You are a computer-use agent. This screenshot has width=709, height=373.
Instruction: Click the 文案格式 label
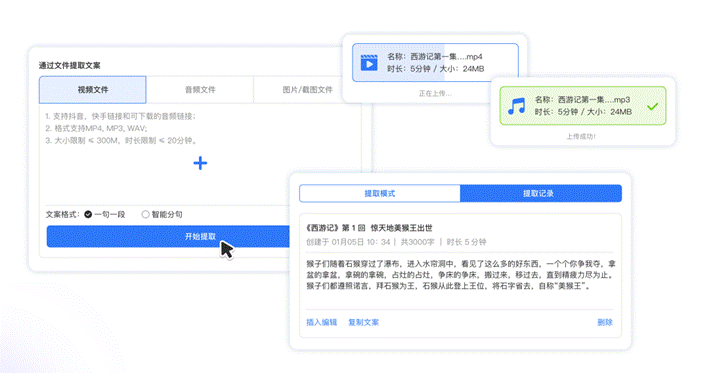(x=63, y=214)
